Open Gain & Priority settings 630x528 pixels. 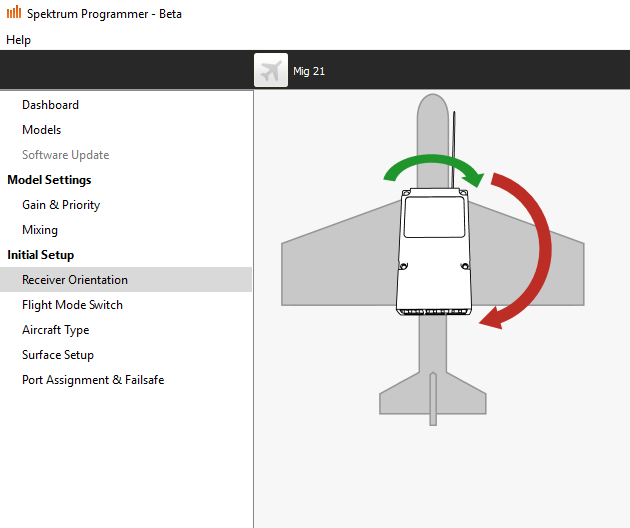point(61,205)
